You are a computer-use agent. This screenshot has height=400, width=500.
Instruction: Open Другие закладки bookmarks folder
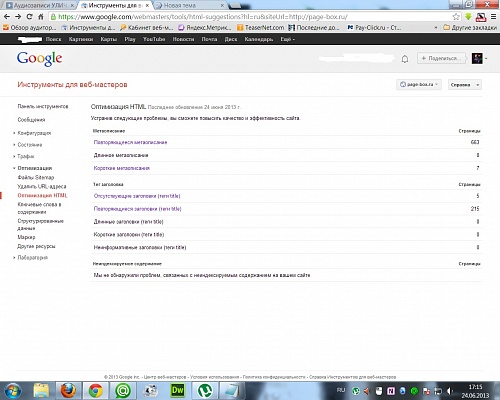470,28
